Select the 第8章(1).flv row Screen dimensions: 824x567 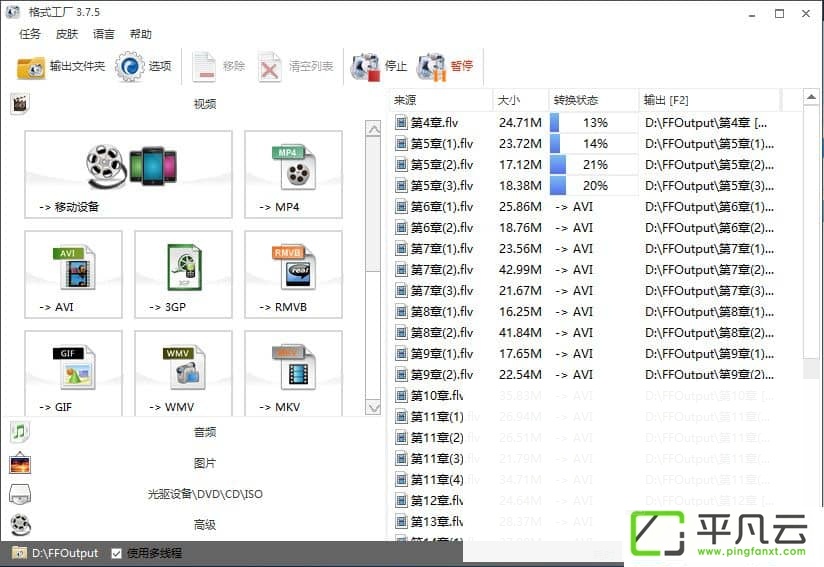[x=584, y=312]
